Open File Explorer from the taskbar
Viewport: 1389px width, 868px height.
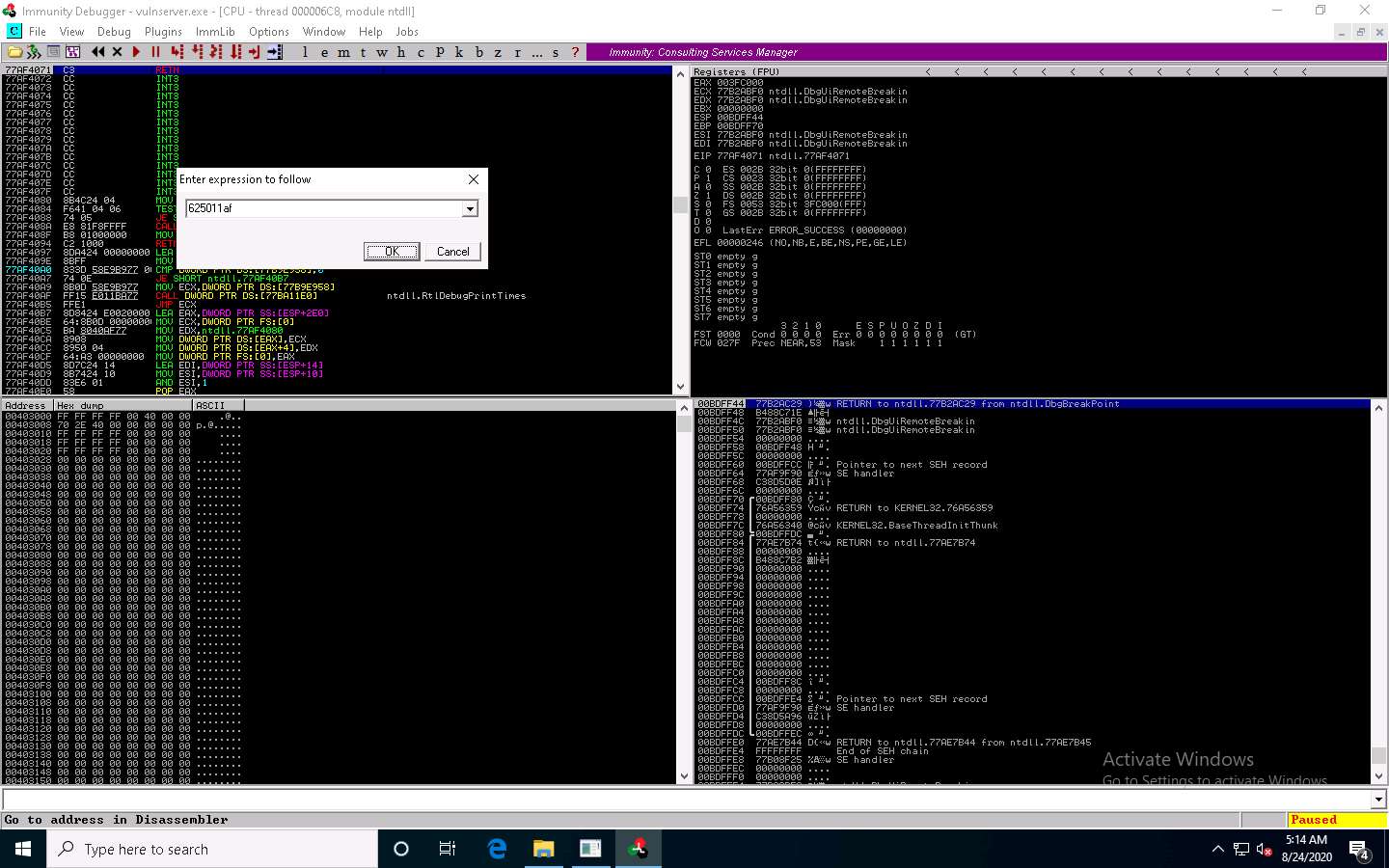point(543,849)
